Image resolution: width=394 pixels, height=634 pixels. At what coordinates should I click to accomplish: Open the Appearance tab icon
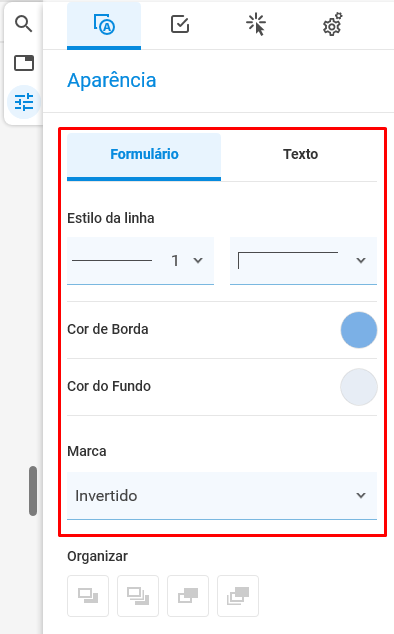pyautogui.click(x=104, y=25)
